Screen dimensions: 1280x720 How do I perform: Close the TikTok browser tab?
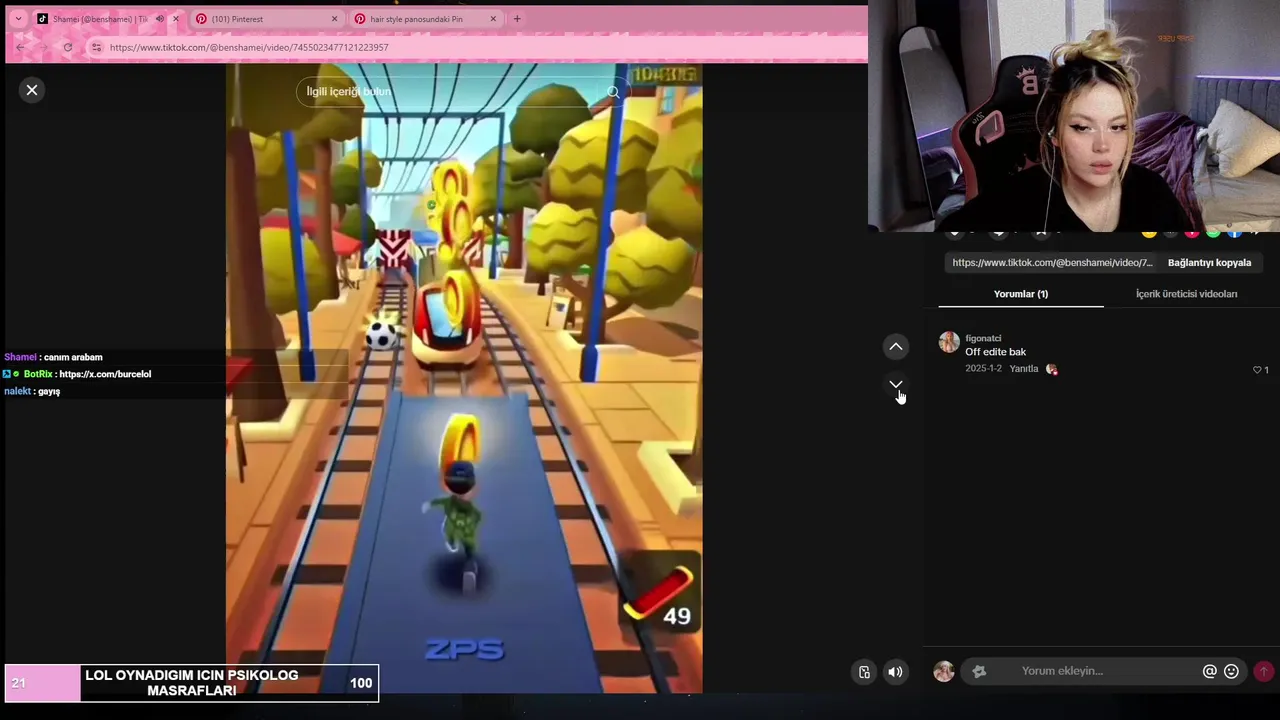(x=176, y=19)
